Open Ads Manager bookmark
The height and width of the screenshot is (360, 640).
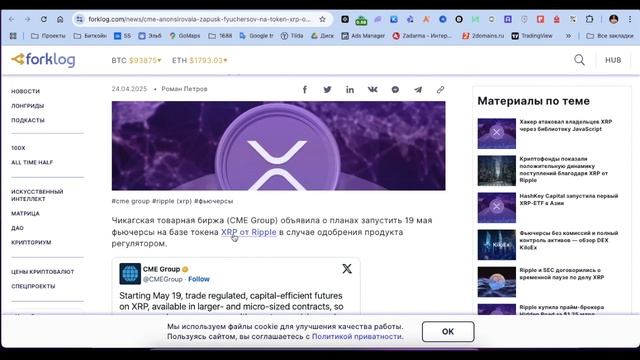pyautogui.click(x=363, y=36)
